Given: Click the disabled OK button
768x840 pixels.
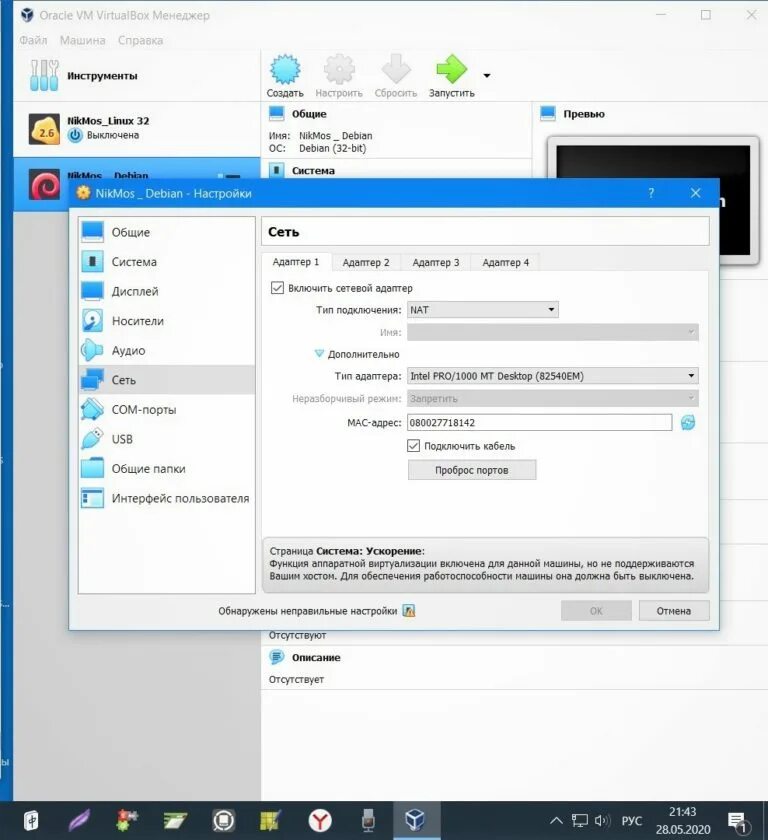Looking at the screenshot, I should tap(596, 611).
